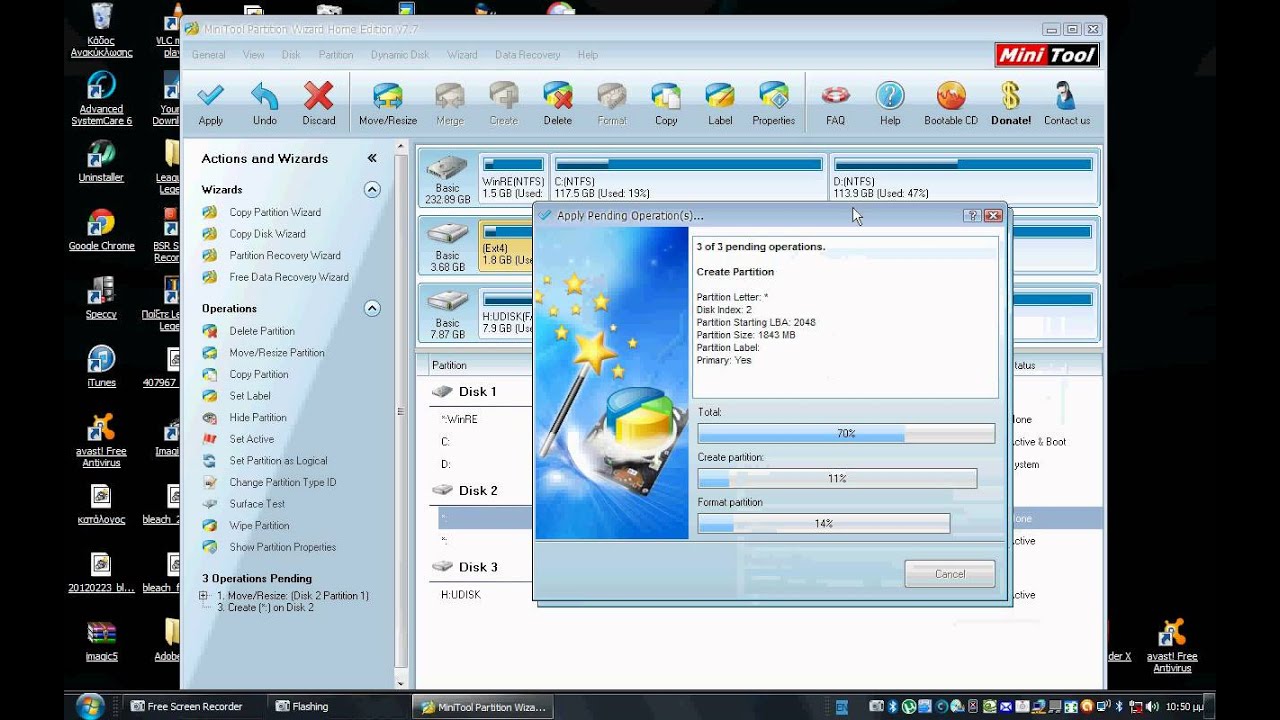The height and width of the screenshot is (720, 1280).
Task: Click the Donate! dollar icon
Action: click(1011, 103)
